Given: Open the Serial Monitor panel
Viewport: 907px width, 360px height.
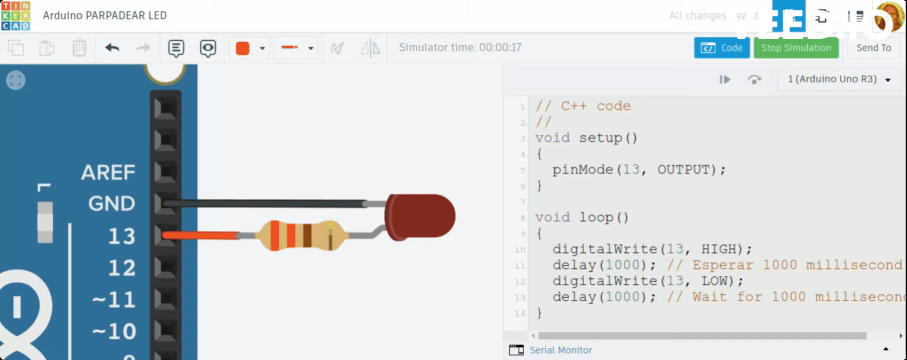Looking at the screenshot, I should tap(561, 350).
